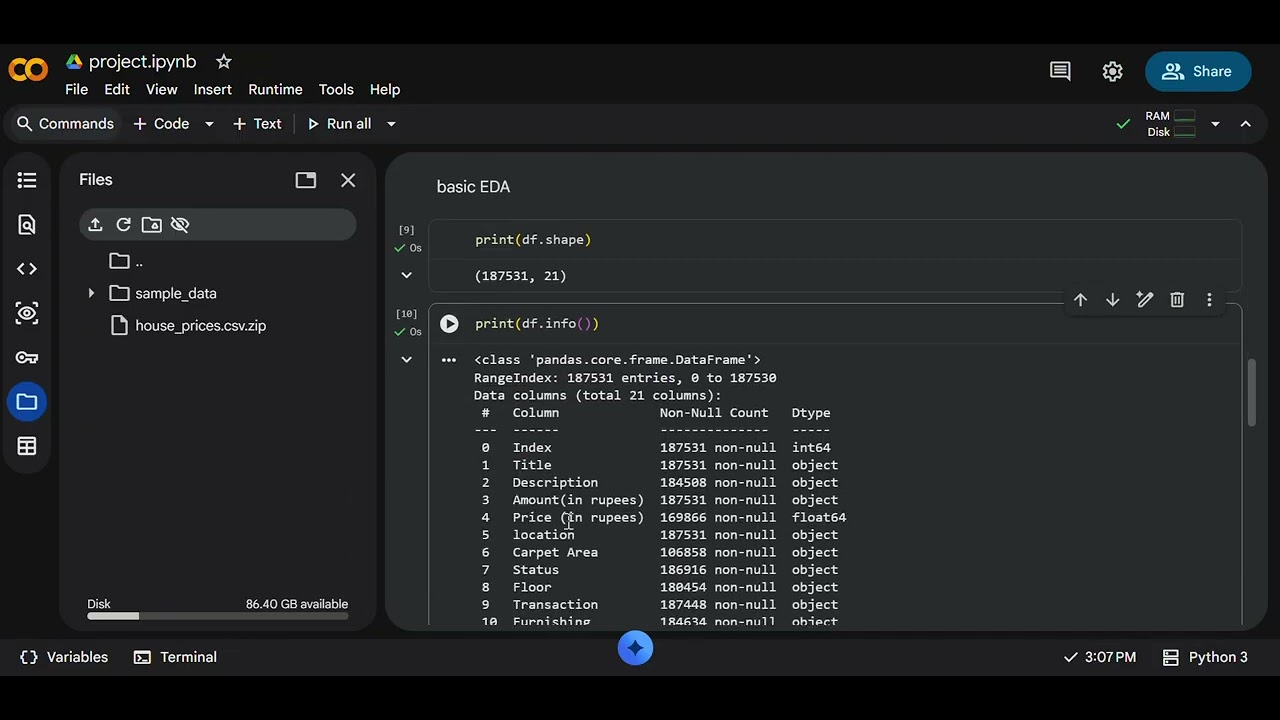
Task: Open the settings gear icon
Action: point(1112,71)
